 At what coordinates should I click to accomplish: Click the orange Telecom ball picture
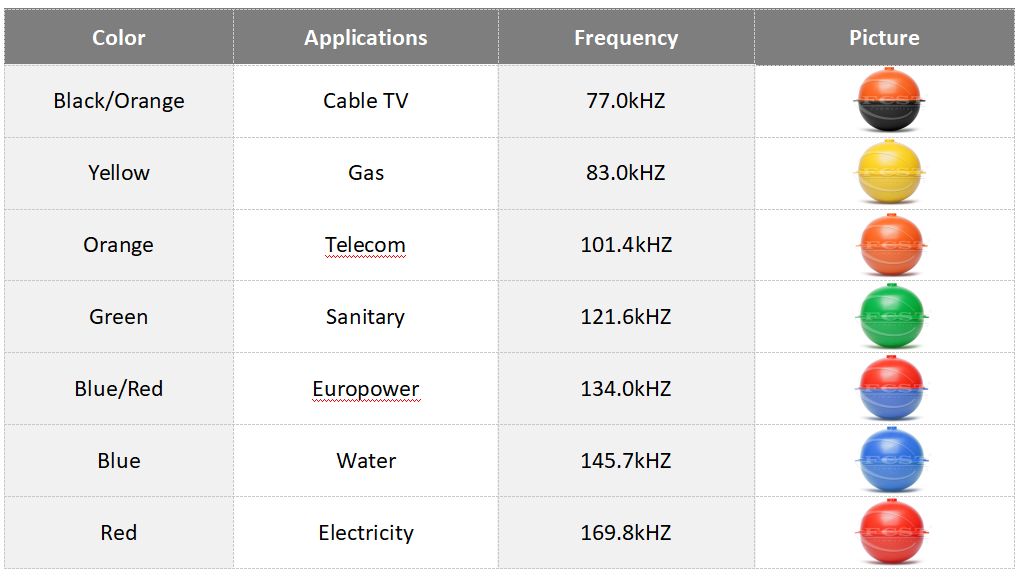pos(891,244)
